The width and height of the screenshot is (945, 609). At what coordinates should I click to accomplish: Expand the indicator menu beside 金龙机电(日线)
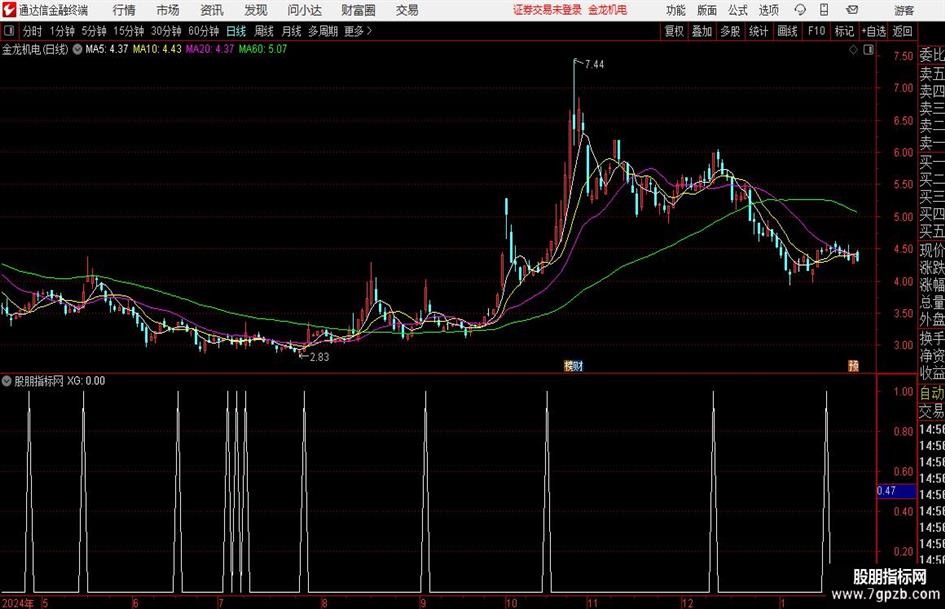(x=77, y=49)
